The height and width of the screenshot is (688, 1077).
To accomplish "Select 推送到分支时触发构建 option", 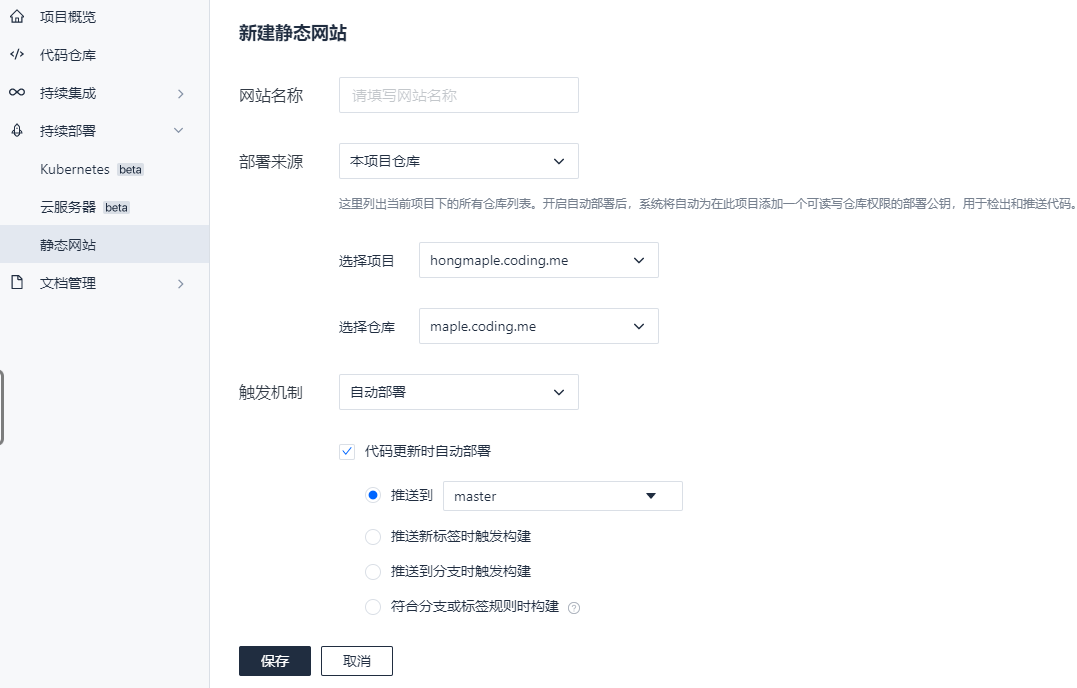I will click(373, 571).
